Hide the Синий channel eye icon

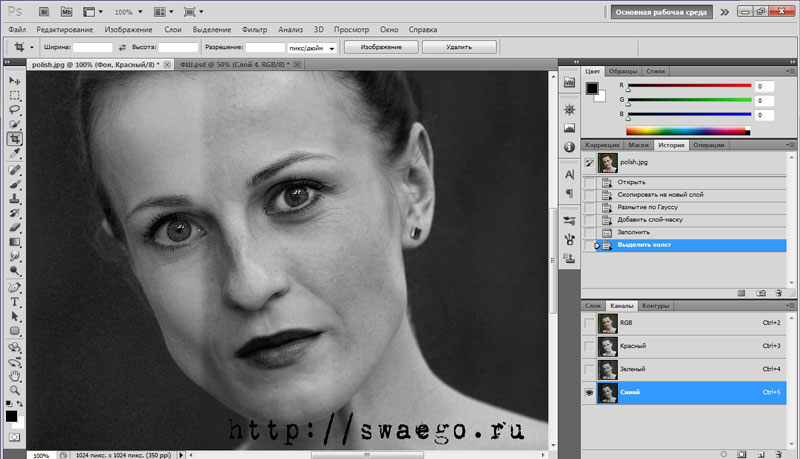click(x=589, y=393)
